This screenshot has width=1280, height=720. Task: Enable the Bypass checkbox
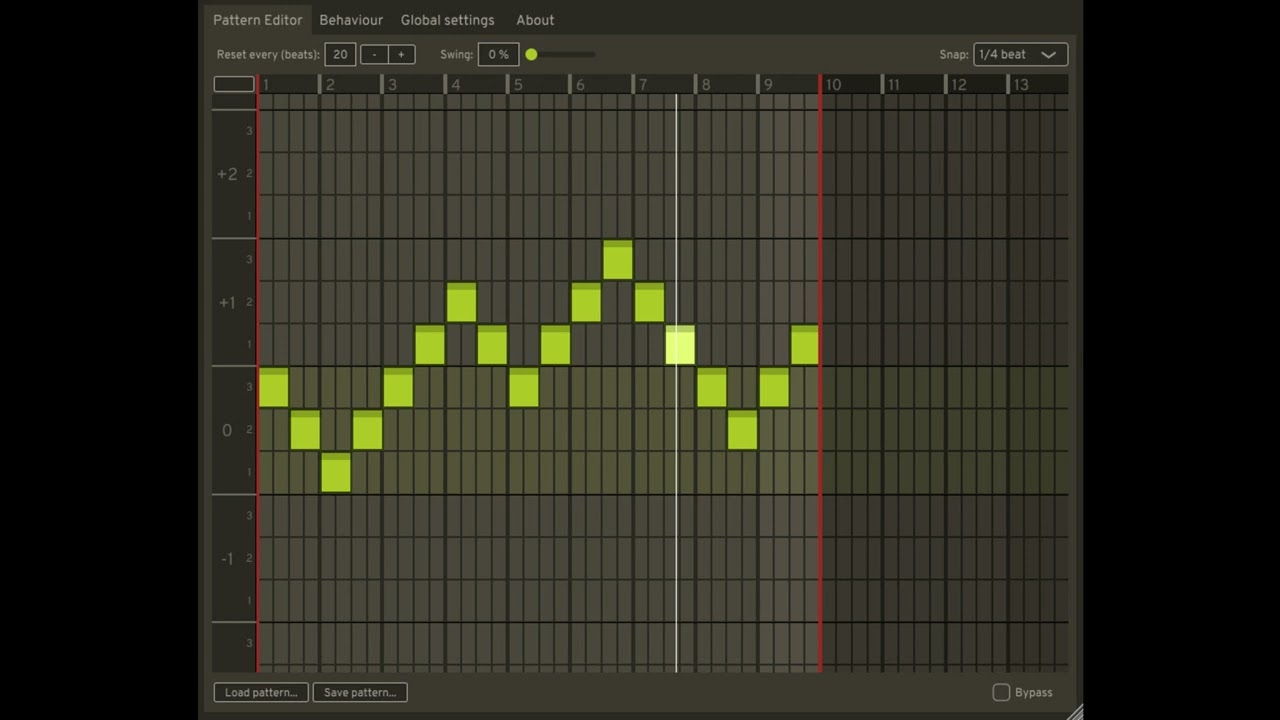click(x=1001, y=692)
